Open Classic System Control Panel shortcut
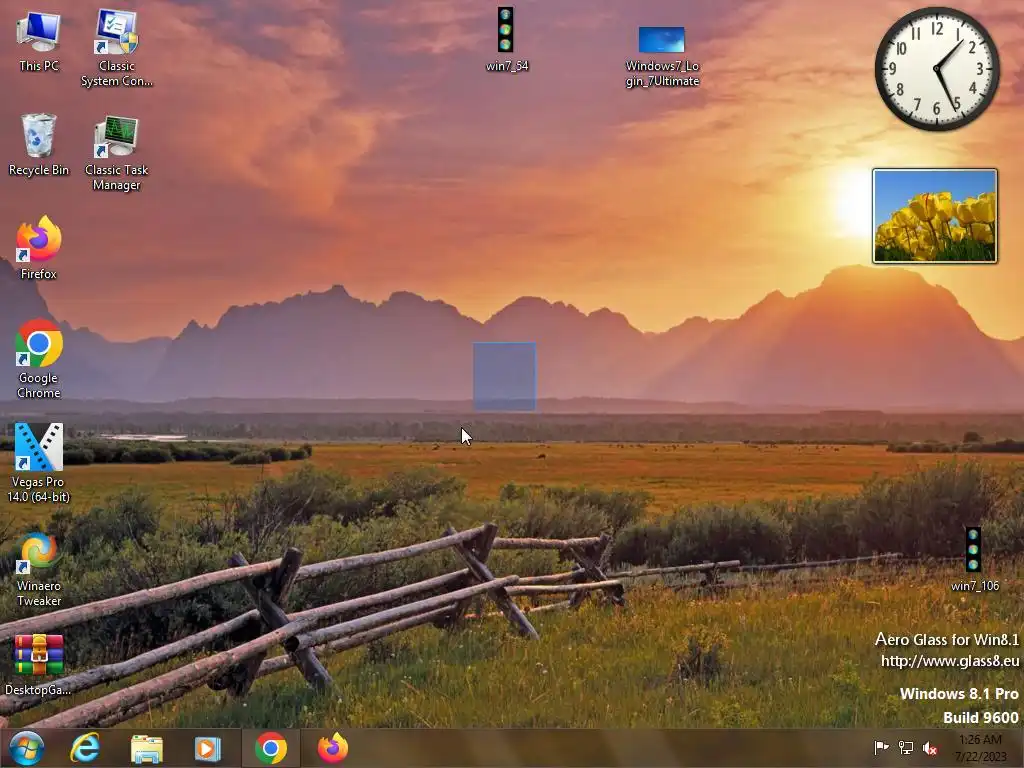Screen dimensions: 1024x768 116,47
